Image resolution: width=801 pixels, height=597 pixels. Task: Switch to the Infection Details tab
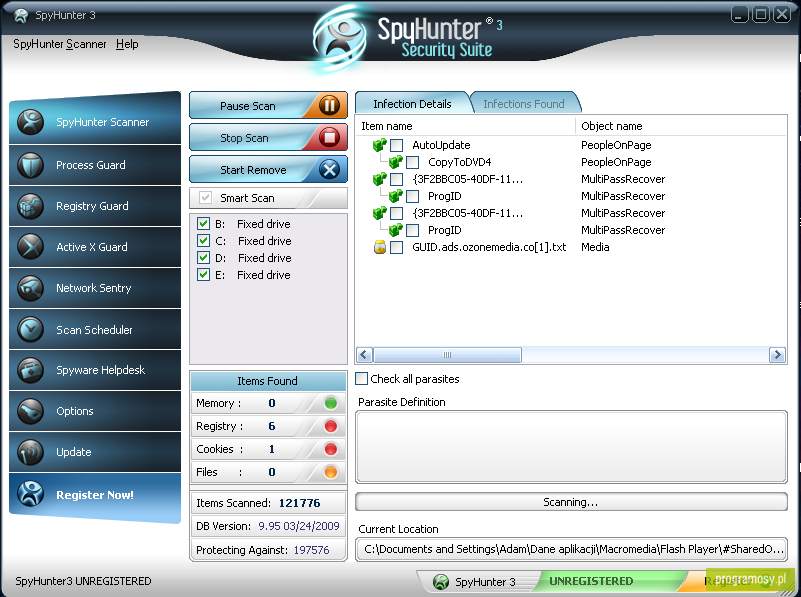click(412, 104)
